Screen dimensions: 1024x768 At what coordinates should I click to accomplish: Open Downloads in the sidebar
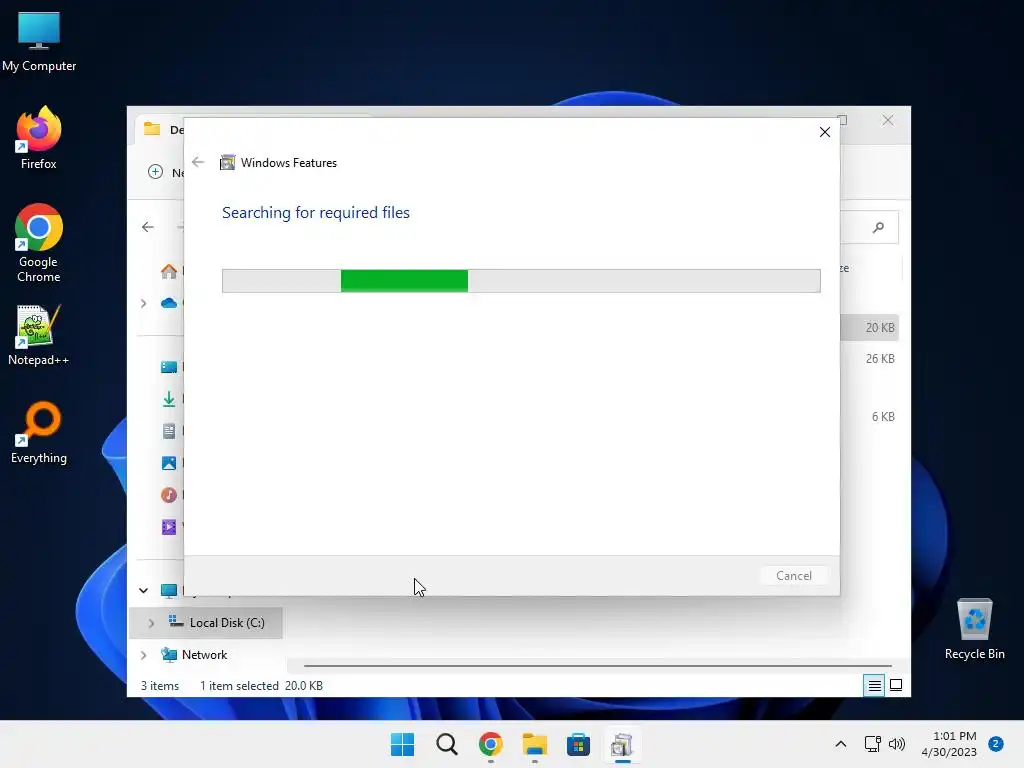169,399
